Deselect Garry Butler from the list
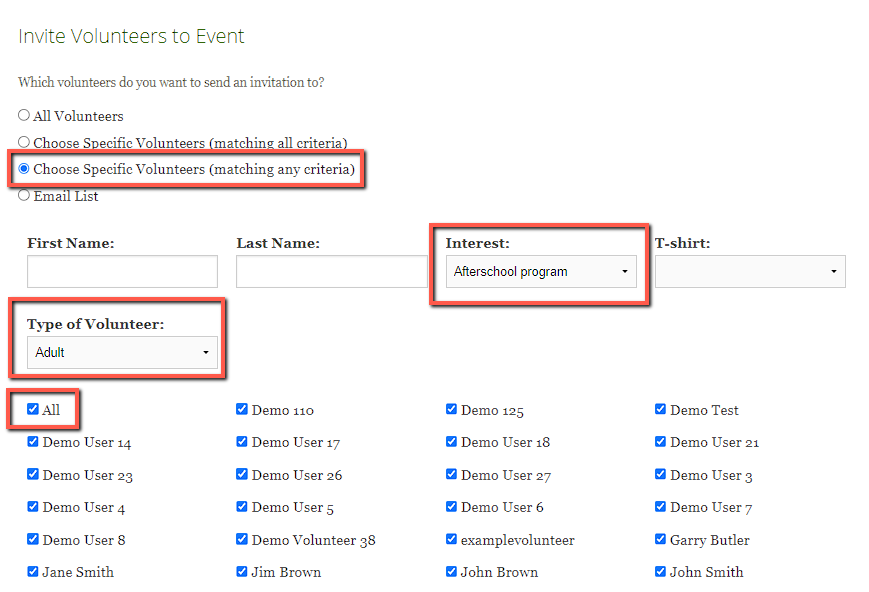The height and width of the screenshot is (592, 869). click(x=661, y=539)
